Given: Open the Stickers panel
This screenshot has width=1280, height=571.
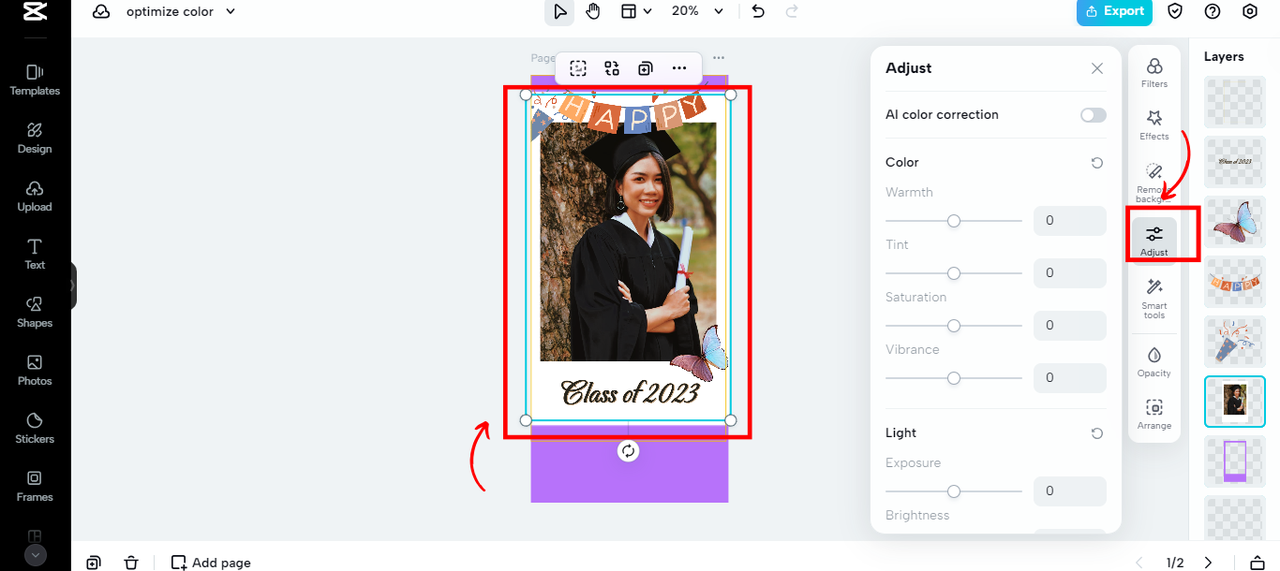Looking at the screenshot, I should [x=35, y=428].
